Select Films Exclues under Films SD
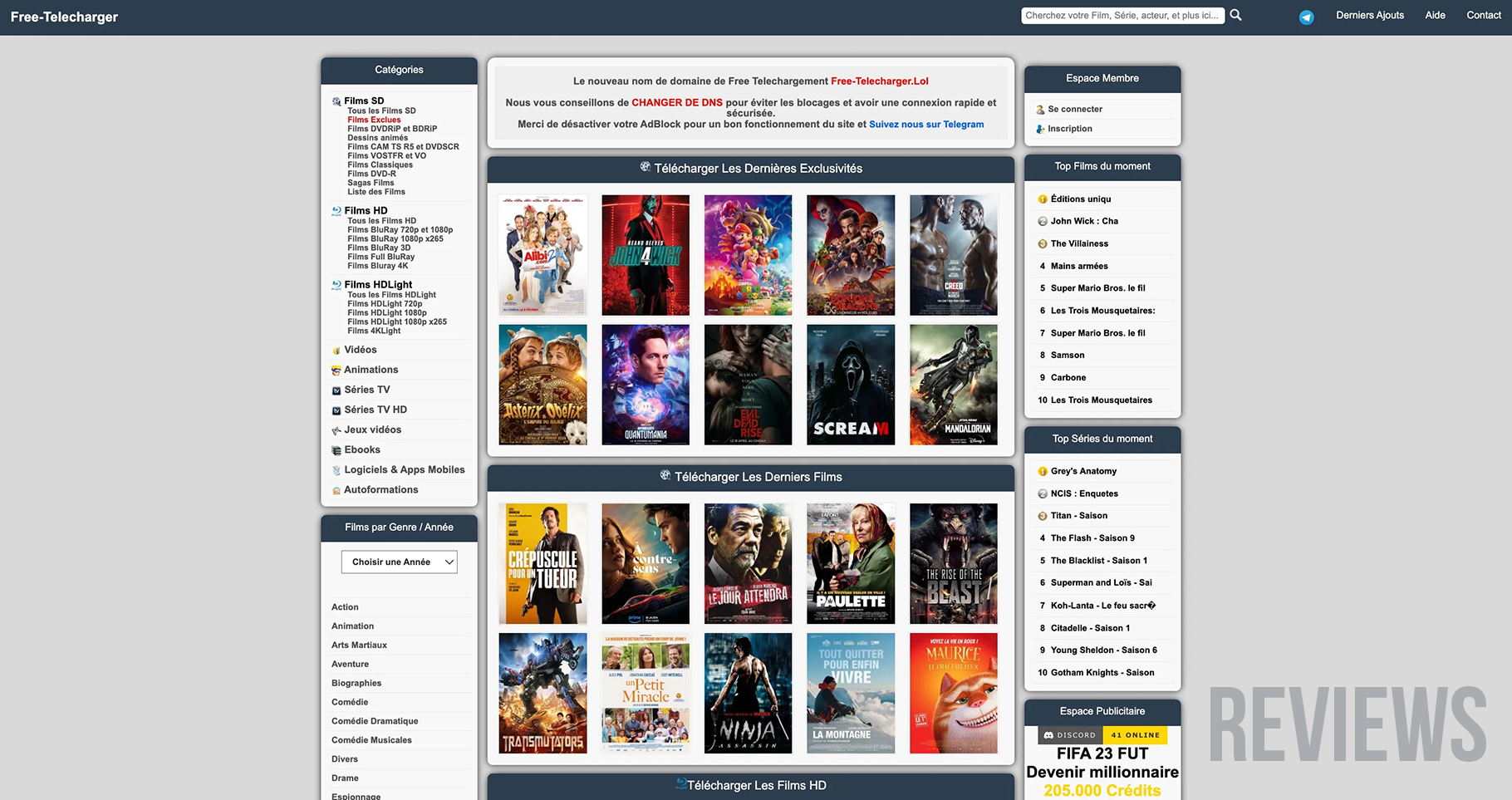This screenshot has width=1512, height=800. [x=374, y=120]
